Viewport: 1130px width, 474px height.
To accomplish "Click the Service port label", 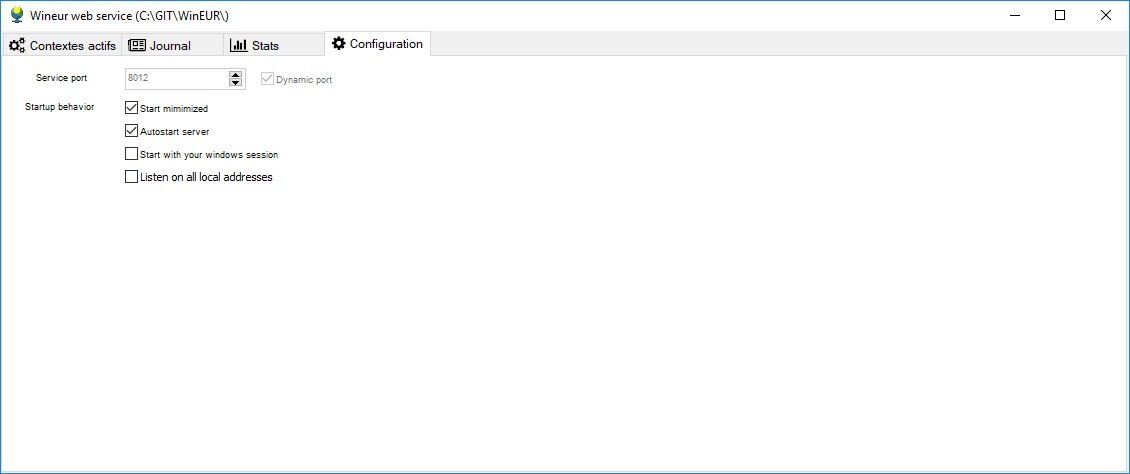I will [x=61, y=78].
